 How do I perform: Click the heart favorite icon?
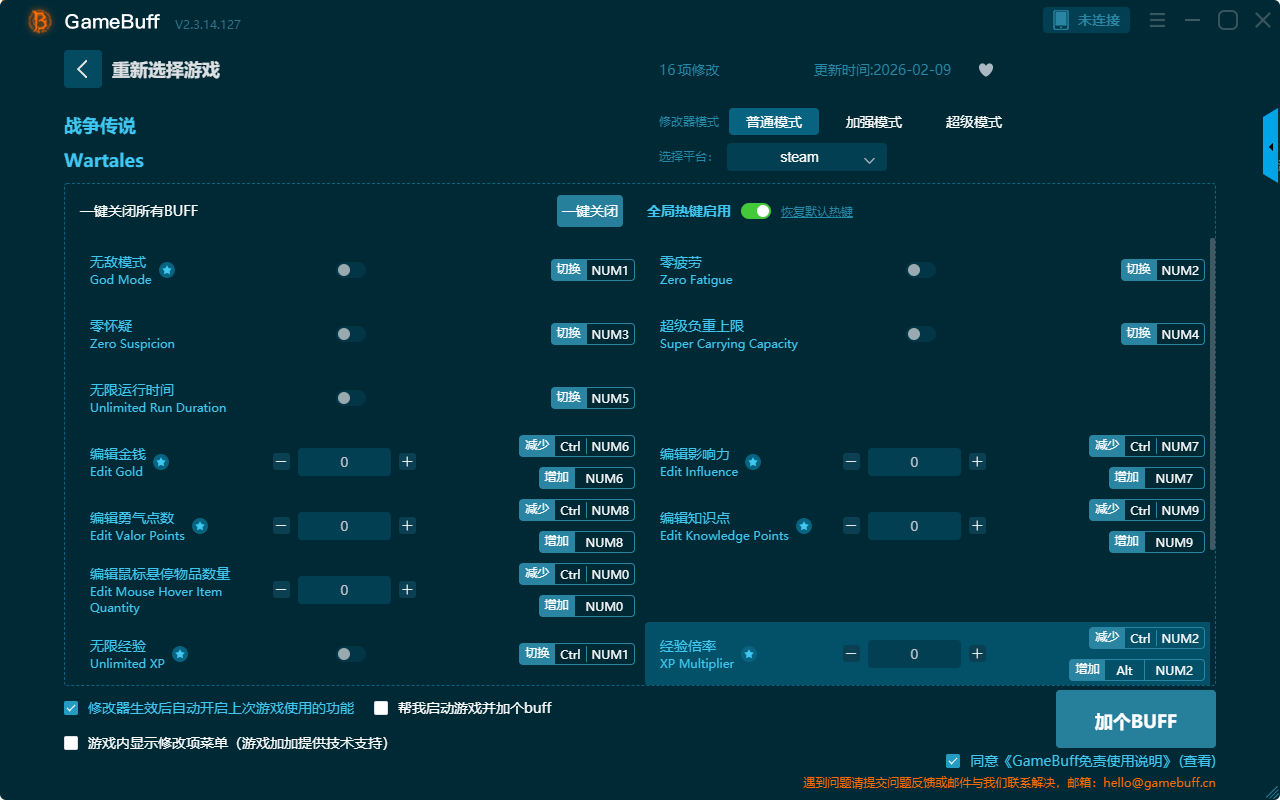[985, 70]
